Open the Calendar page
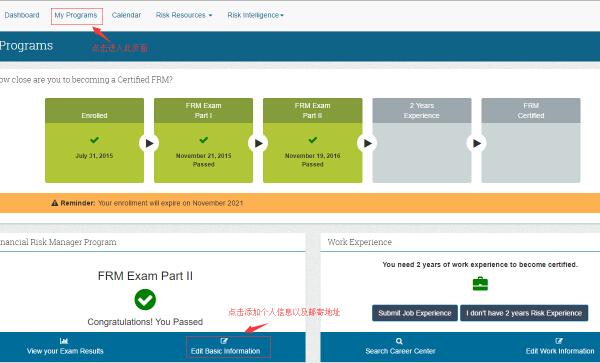 coord(126,15)
